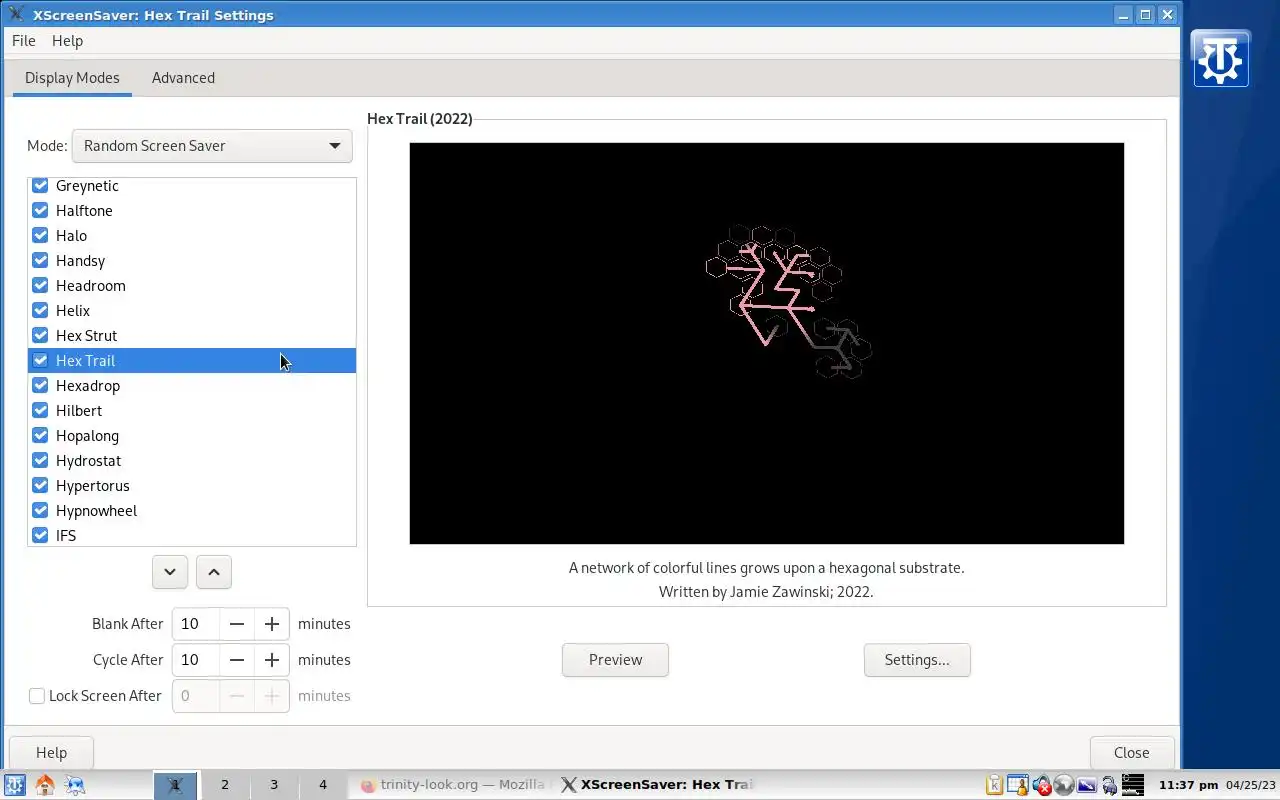
Task: Select Greynetic in the saver list
Action: click(x=192, y=186)
